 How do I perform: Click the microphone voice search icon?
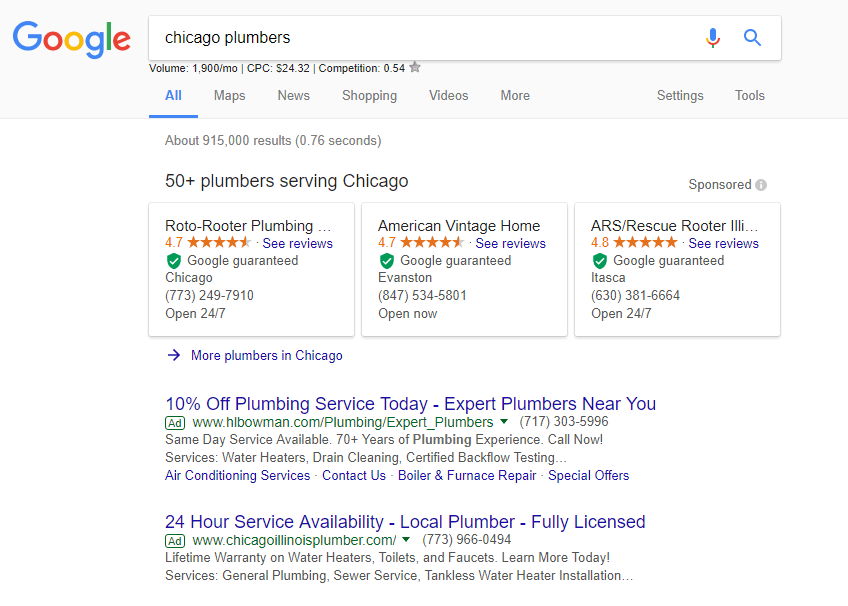[x=713, y=38]
